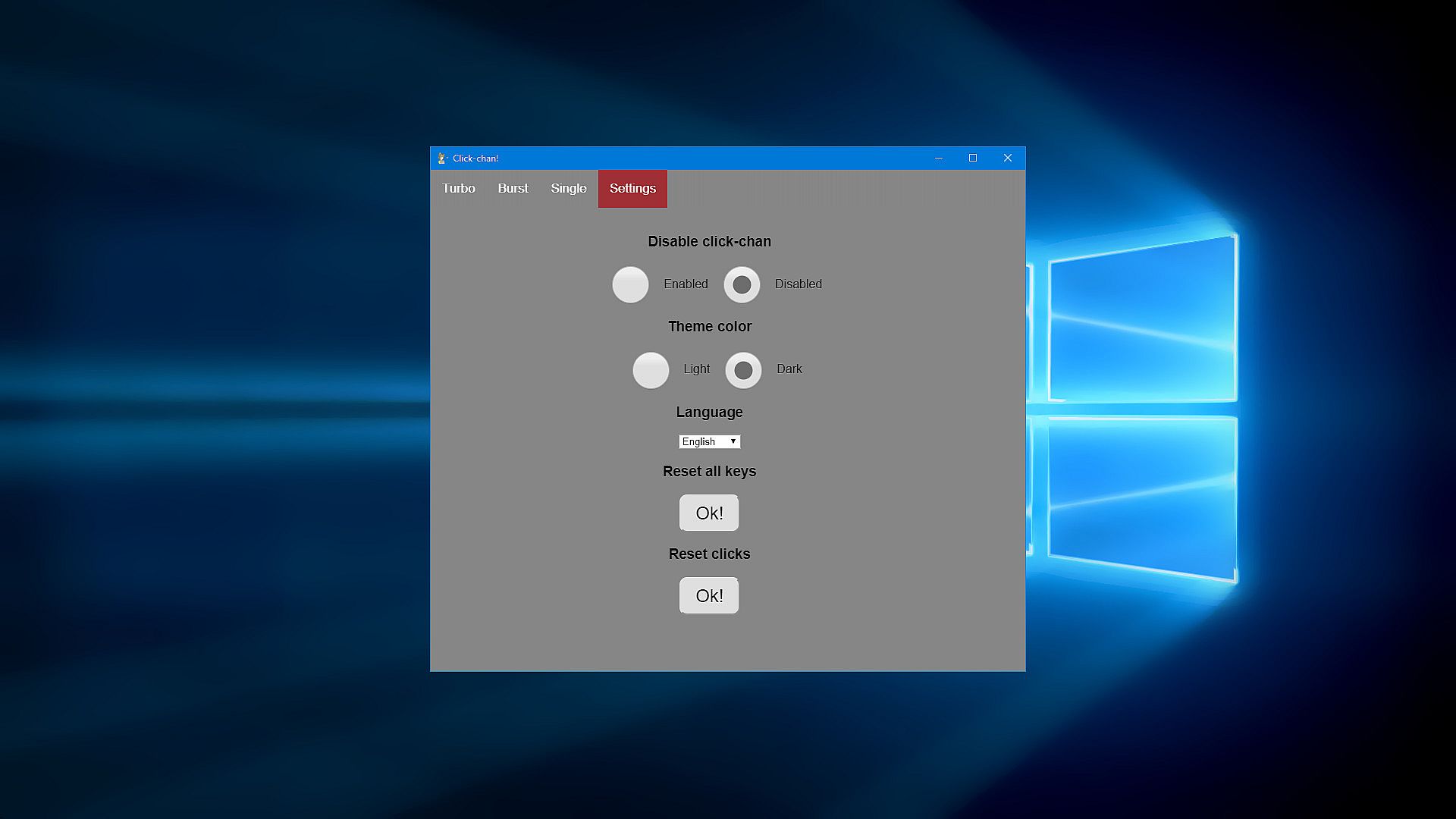
Task: Switch to the Turbo tab
Action: 459,189
